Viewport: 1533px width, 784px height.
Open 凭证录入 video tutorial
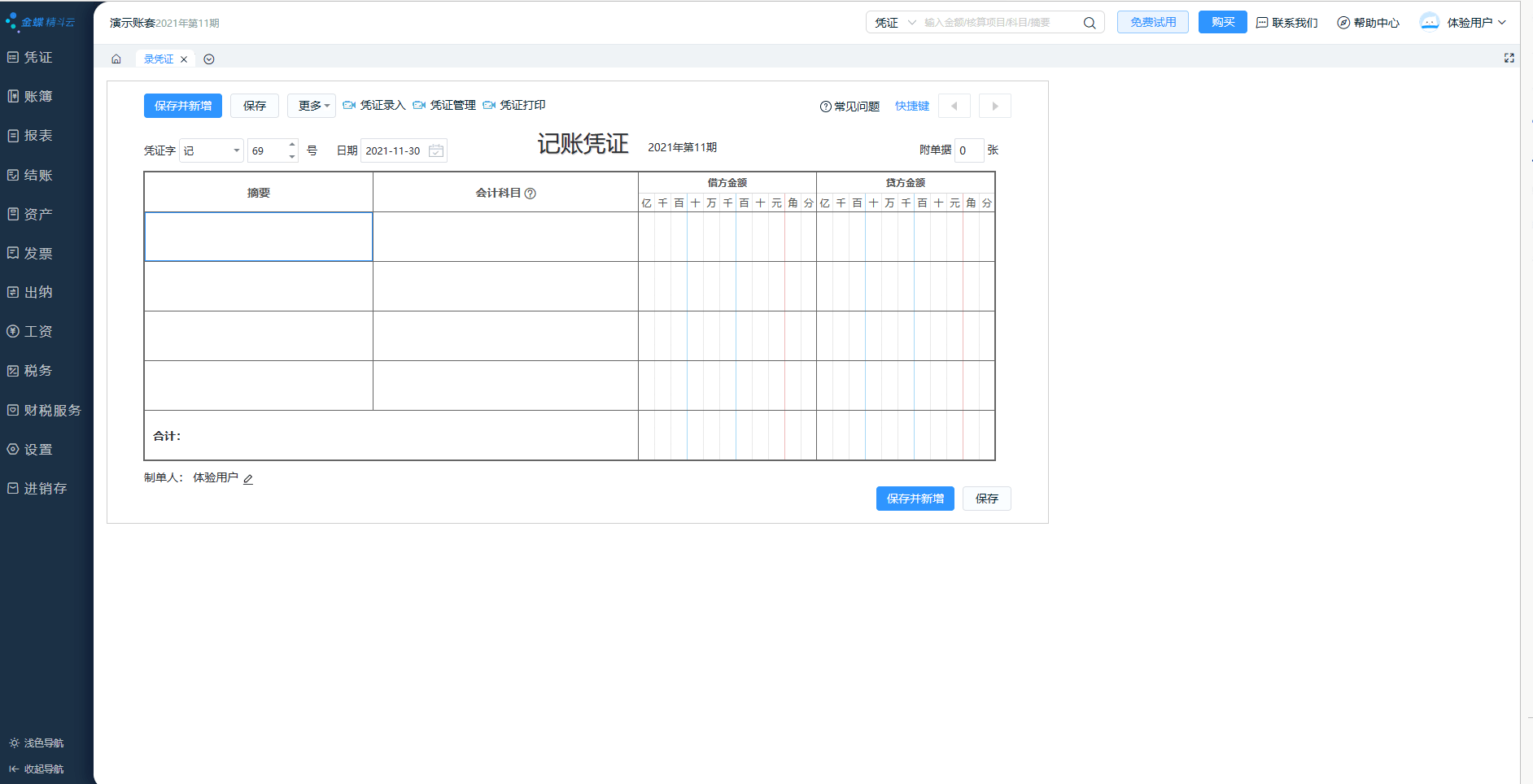pos(374,105)
